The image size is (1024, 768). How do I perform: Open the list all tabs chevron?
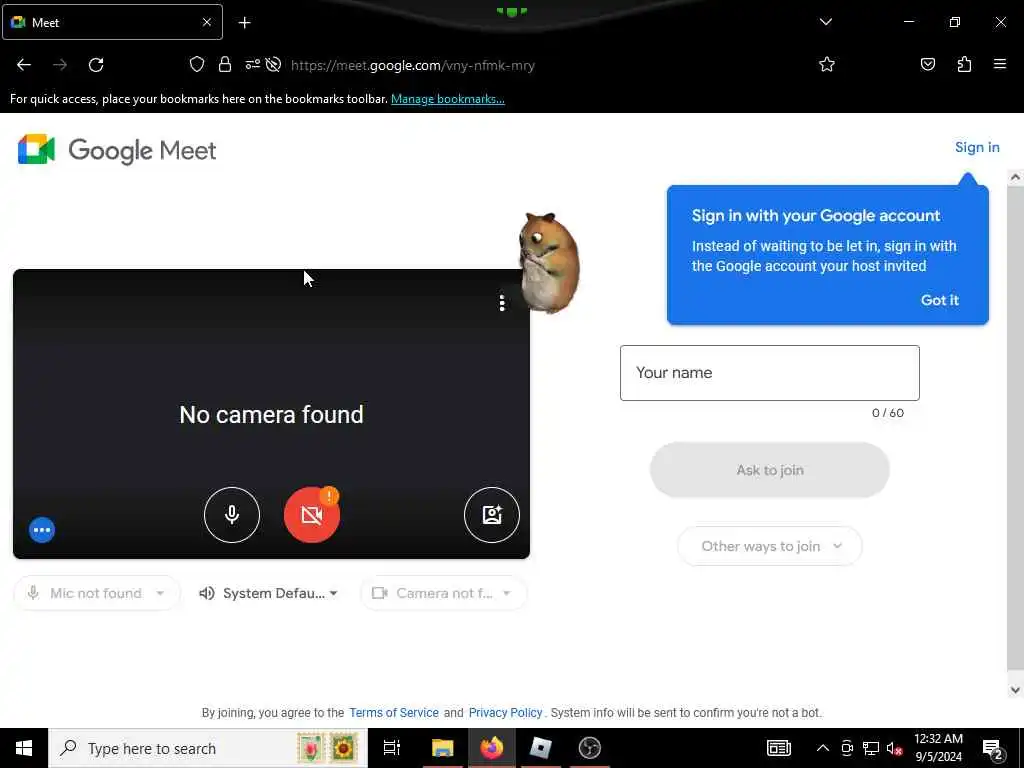click(x=825, y=22)
